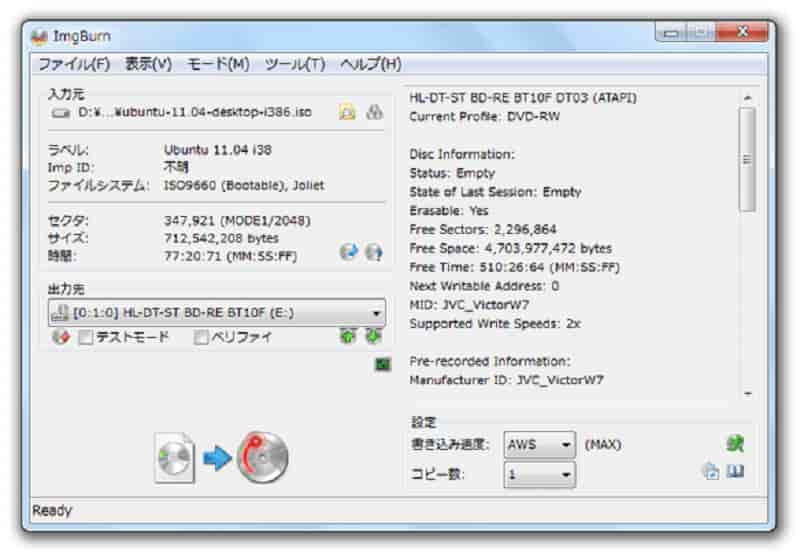The height and width of the screenshot is (554, 800).
Task: Click the Current Profile: DVD-RW line
Action: pyautogui.click(x=484, y=117)
